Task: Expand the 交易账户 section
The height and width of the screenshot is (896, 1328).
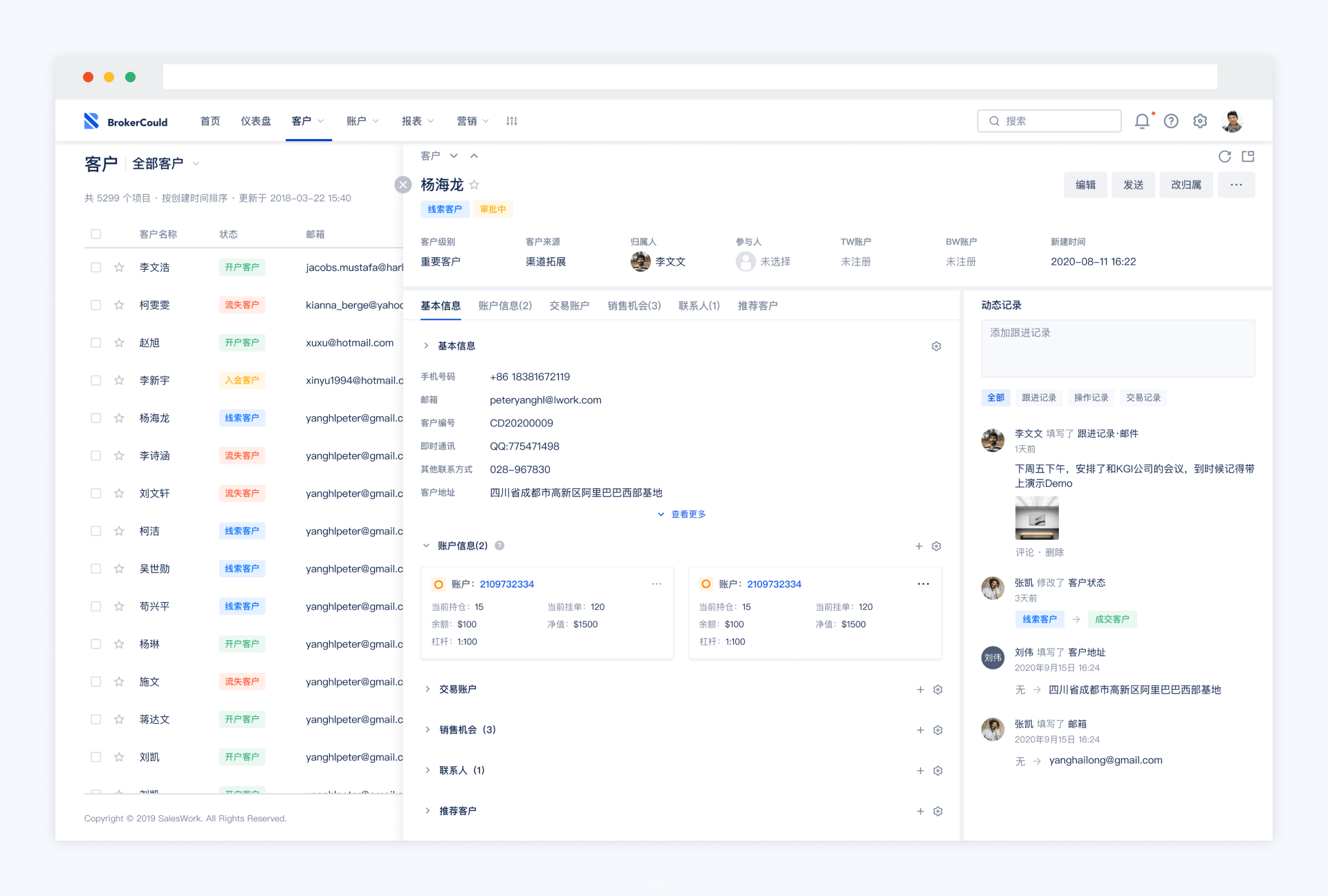Action: click(x=427, y=689)
